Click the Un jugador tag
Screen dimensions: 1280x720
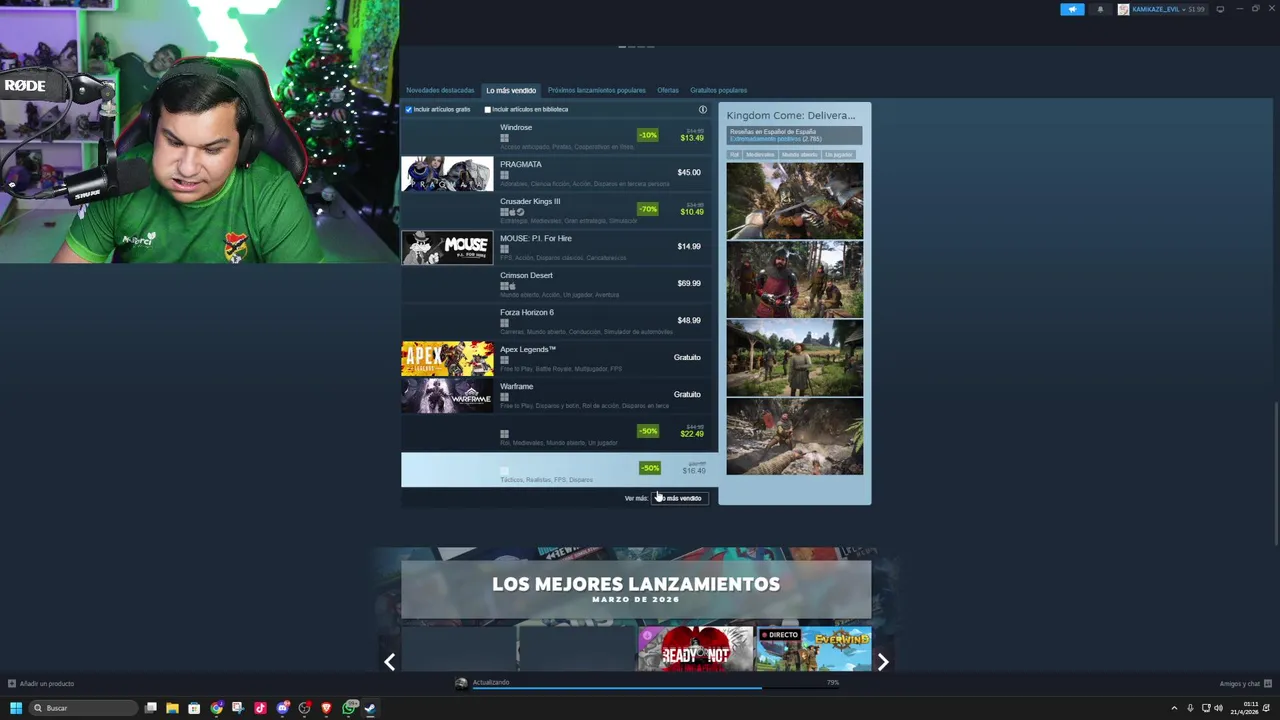839,155
